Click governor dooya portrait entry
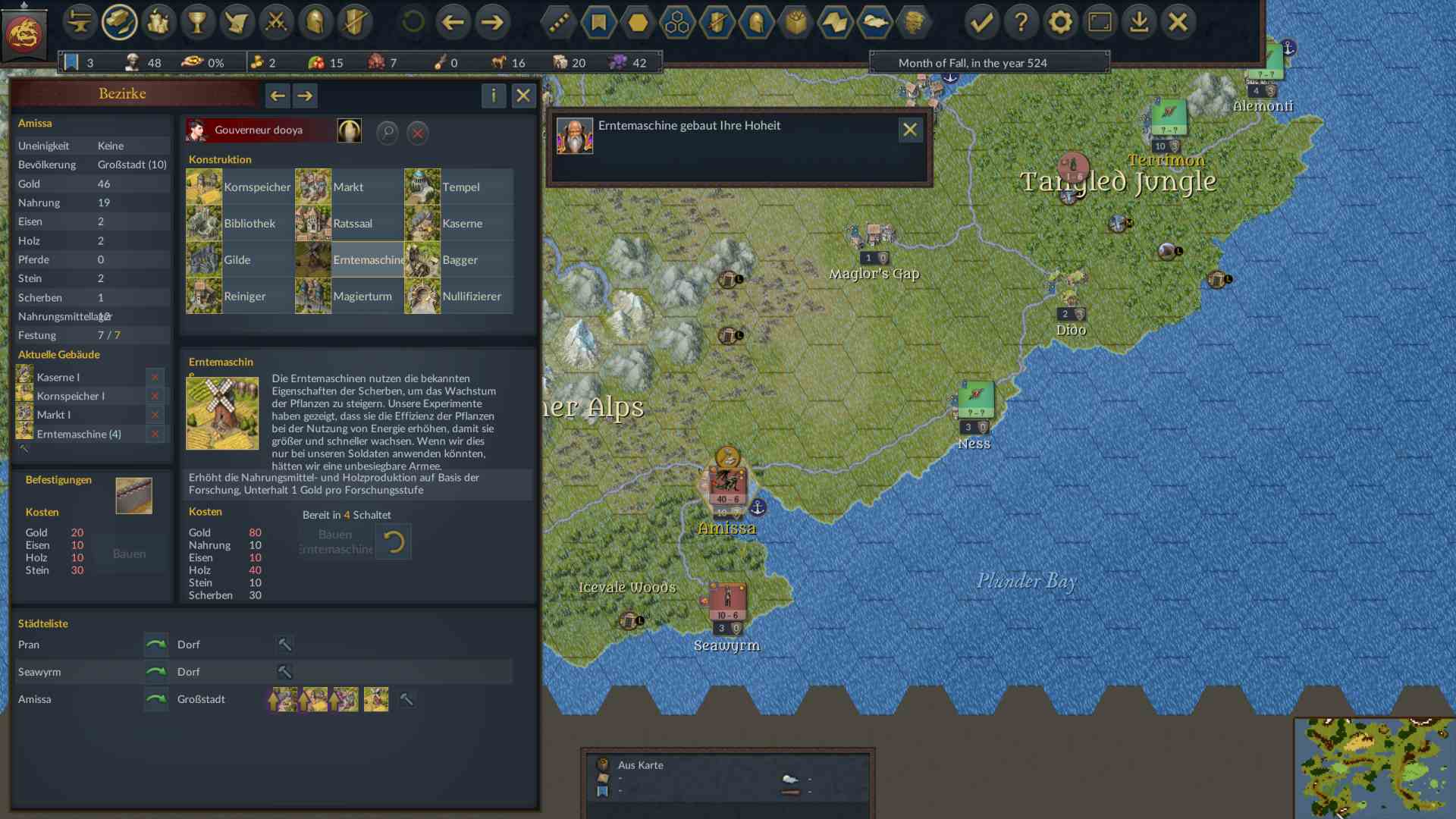 point(261,130)
